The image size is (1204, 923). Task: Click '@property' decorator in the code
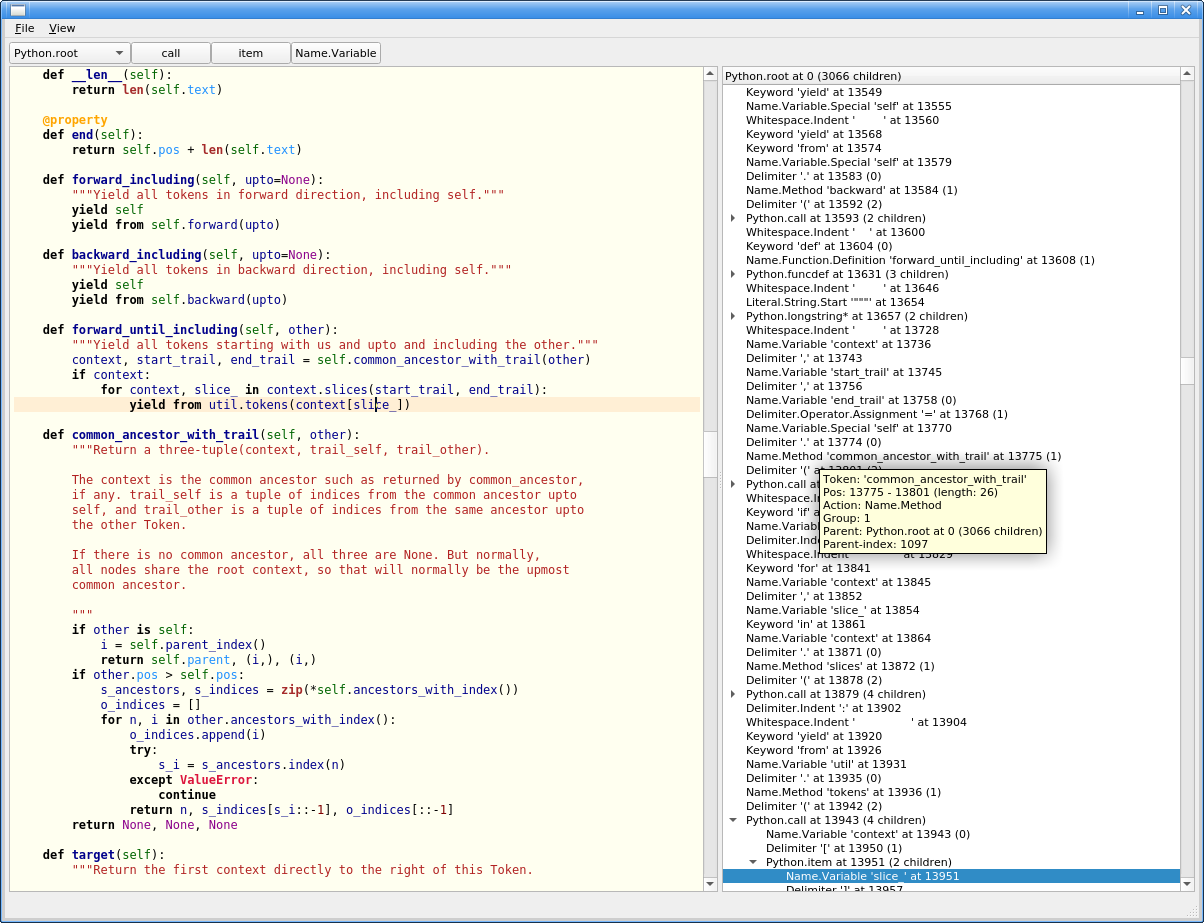(x=75, y=120)
